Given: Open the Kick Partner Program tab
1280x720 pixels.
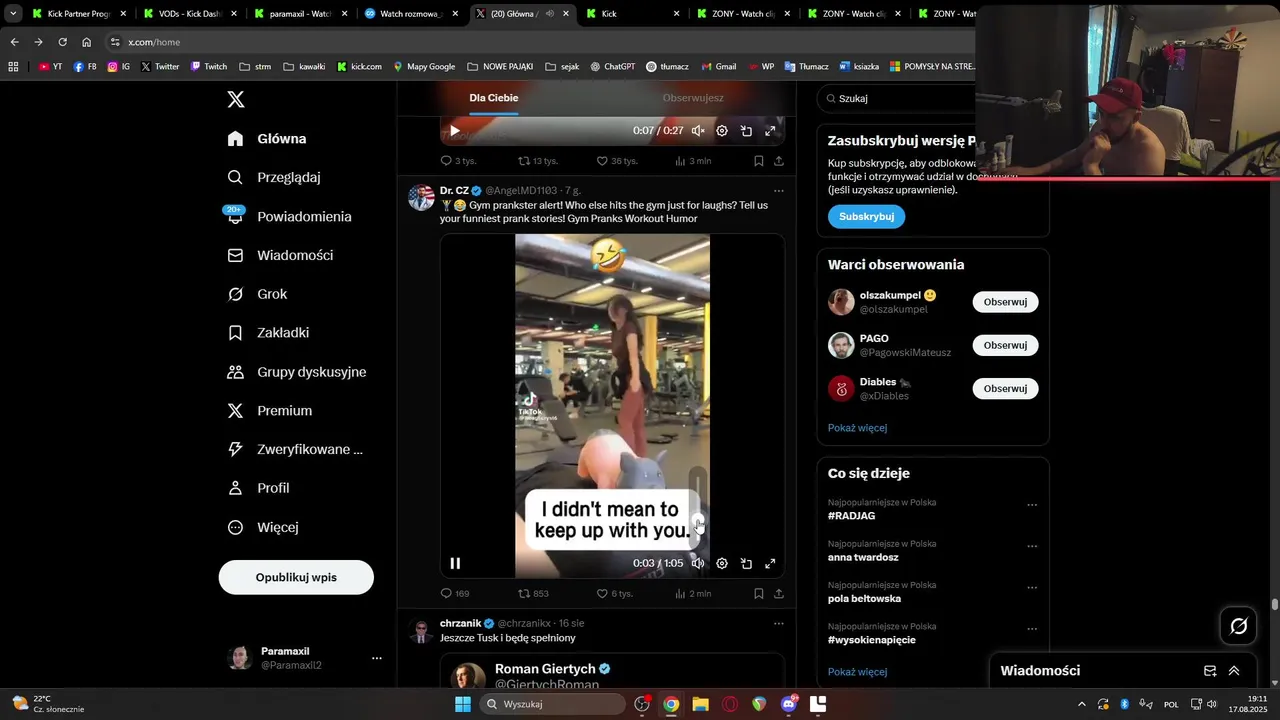Looking at the screenshot, I should coord(78,14).
